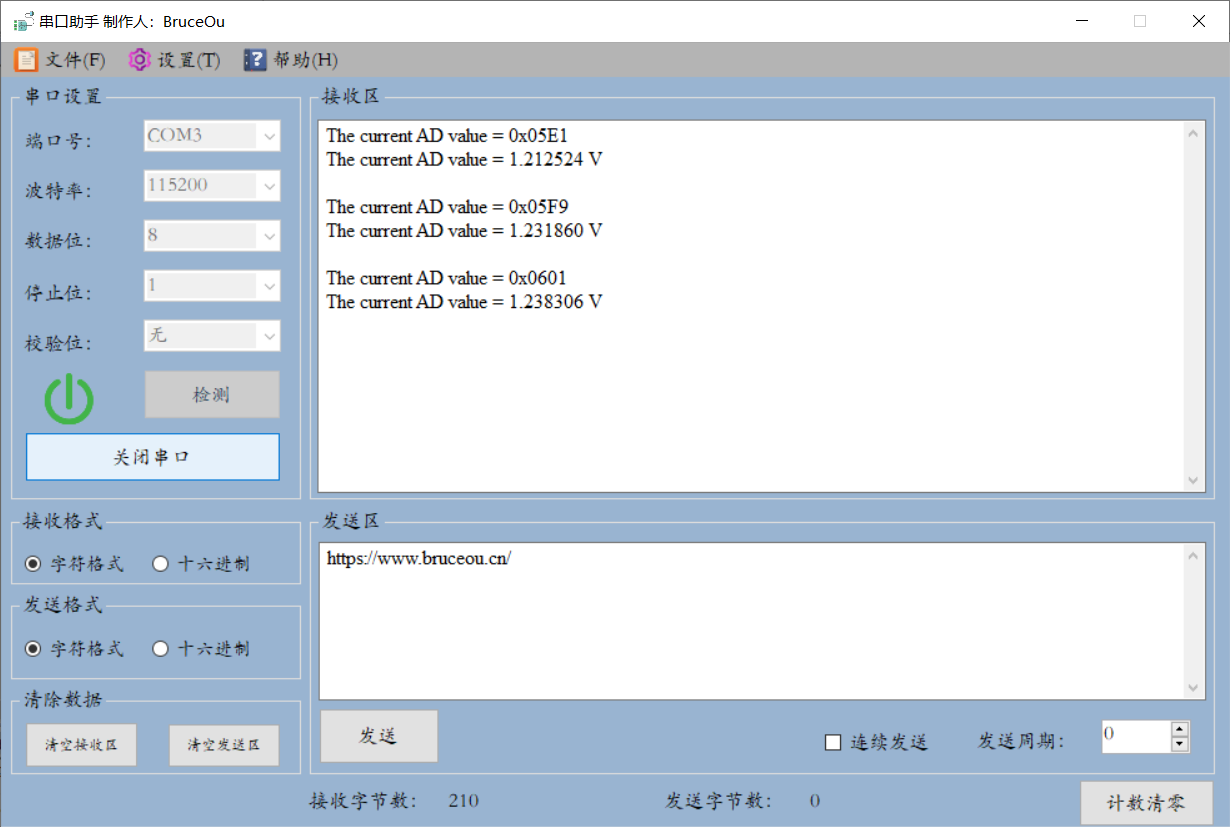Click the https://www.bruceou.cn/ text
The width and height of the screenshot is (1230, 827).
coord(419,559)
